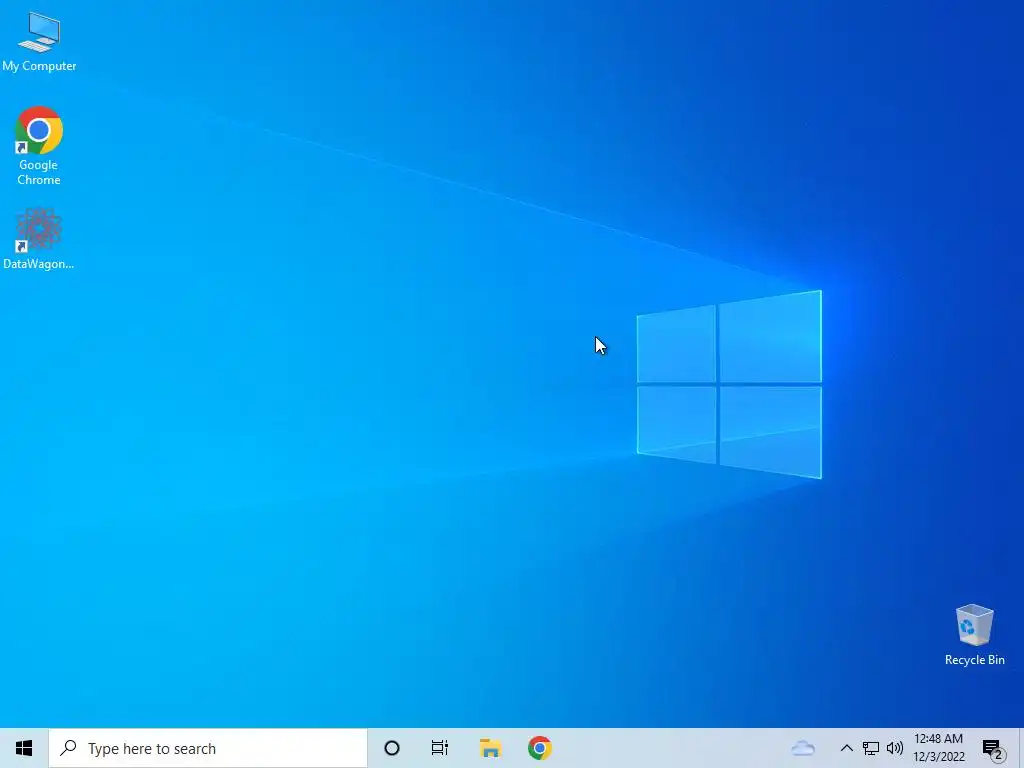
Task: Open the speaker volume control
Action: pyautogui.click(x=895, y=748)
